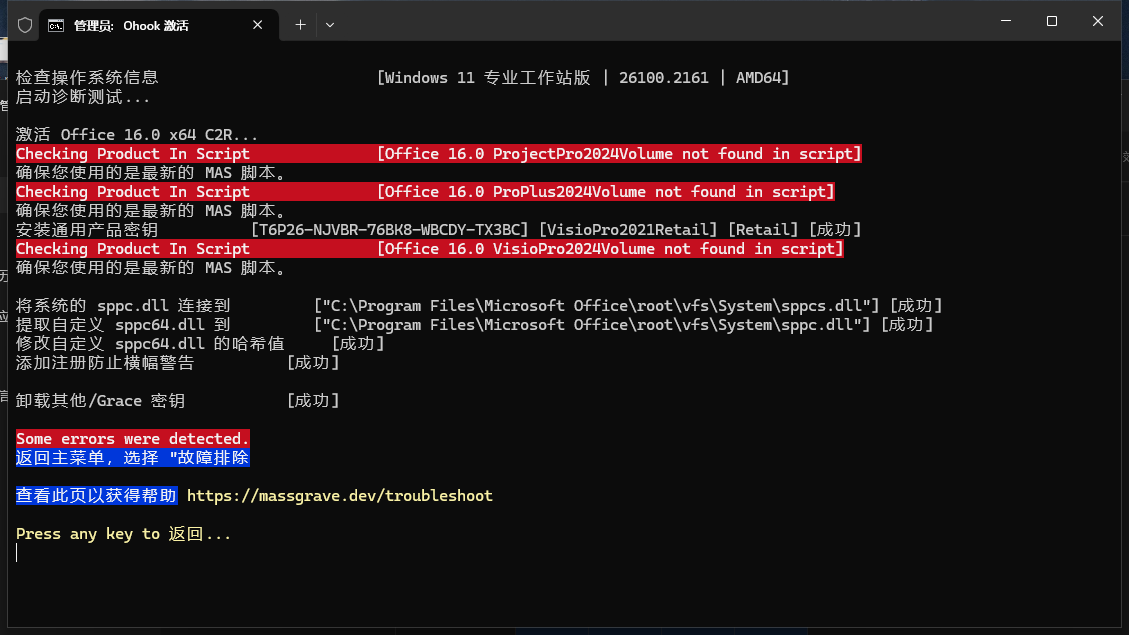Click the ProjectPro2024Volume not found message
This screenshot has width=1129, height=635.
tap(619, 153)
